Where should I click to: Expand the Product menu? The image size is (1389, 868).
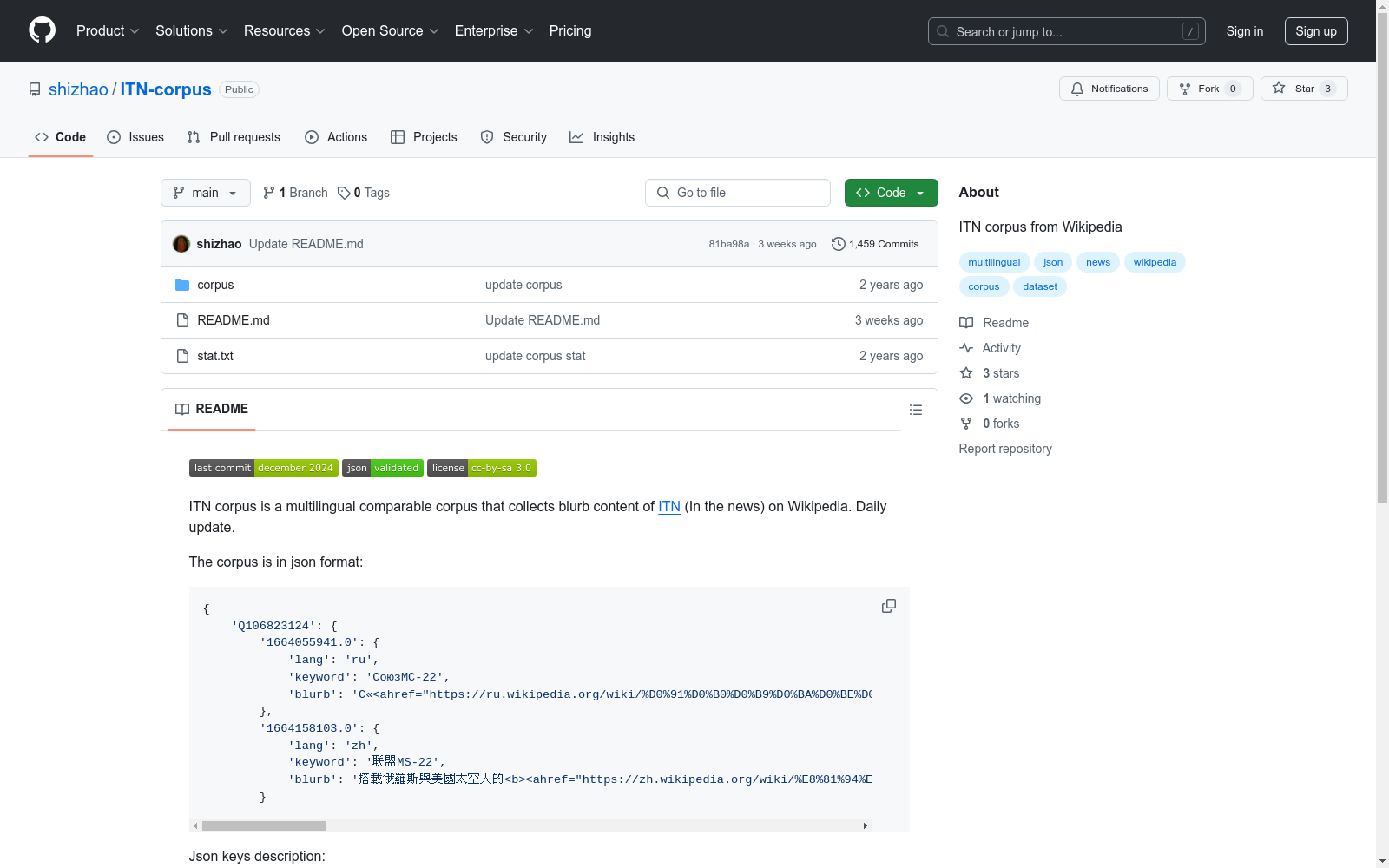pos(108,30)
